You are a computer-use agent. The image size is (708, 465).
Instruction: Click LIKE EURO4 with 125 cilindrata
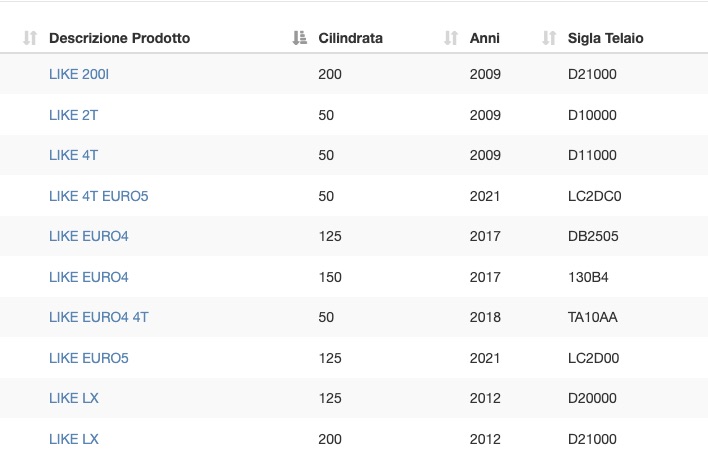(x=88, y=236)
